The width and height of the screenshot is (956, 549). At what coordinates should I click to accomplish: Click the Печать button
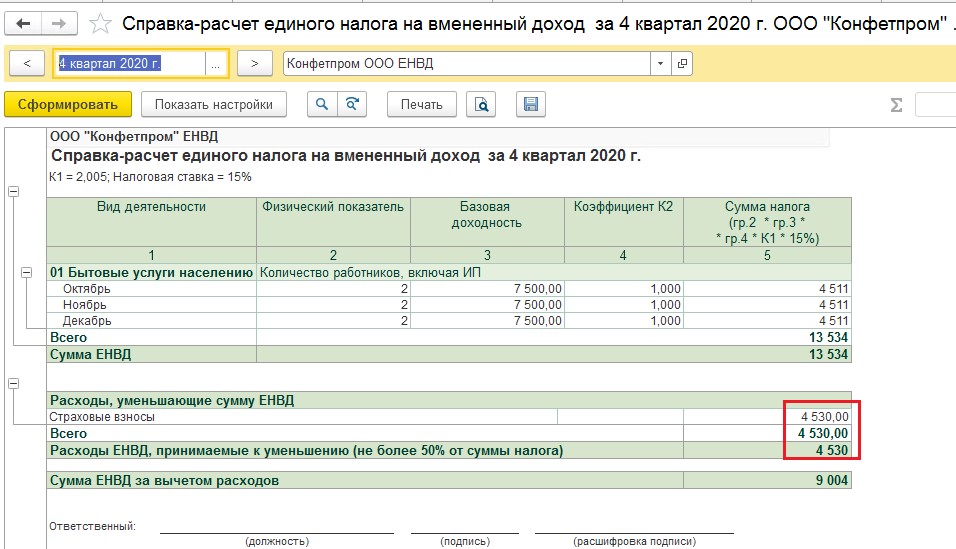point(421,104)
